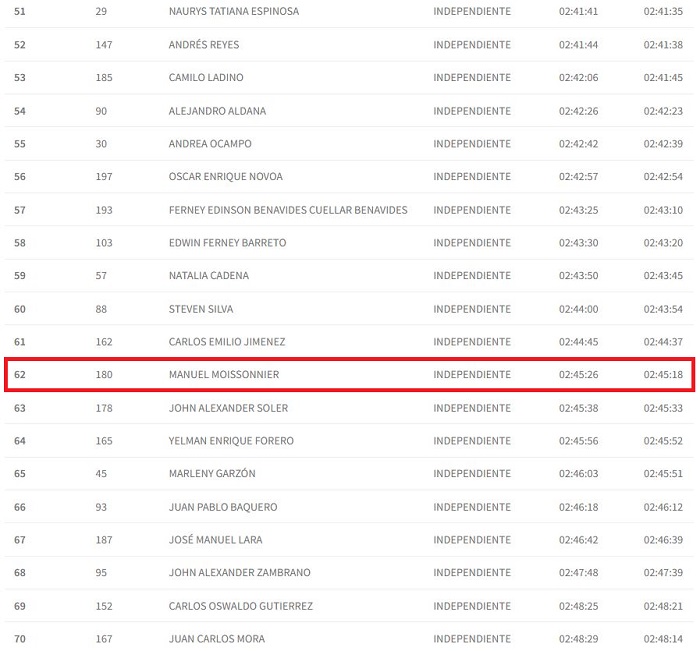Image resolution: width=700 pixels, height=651 pixels.
Task: Select Natalia Cadena in the results
Action: click(209, 276)
